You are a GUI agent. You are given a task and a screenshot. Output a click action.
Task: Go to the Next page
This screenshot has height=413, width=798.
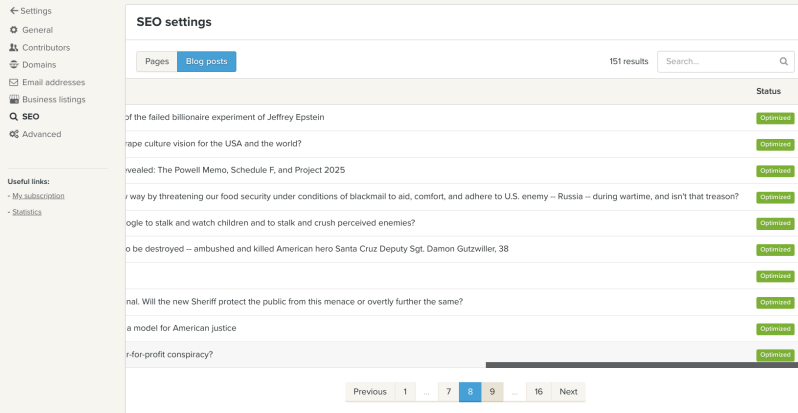568,392
